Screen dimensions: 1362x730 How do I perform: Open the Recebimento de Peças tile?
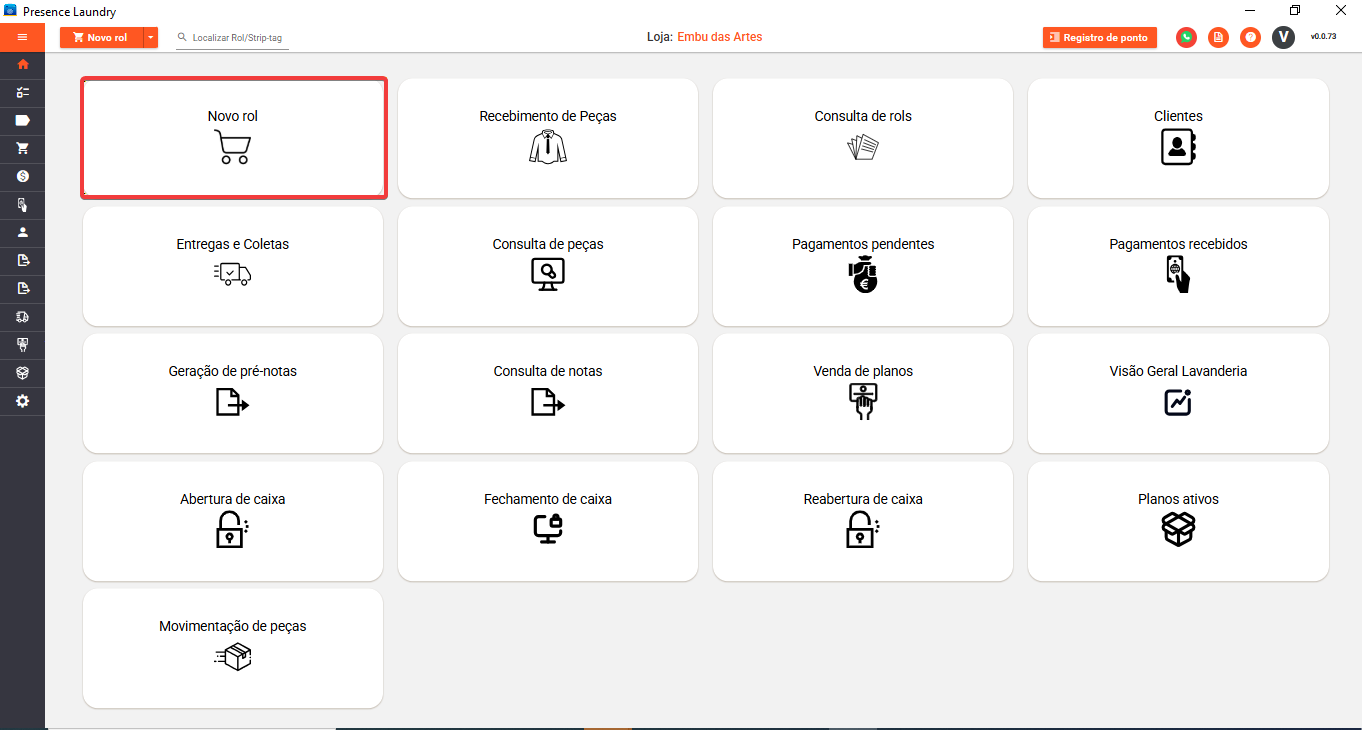pyautogui.click(x=547, y=138)
